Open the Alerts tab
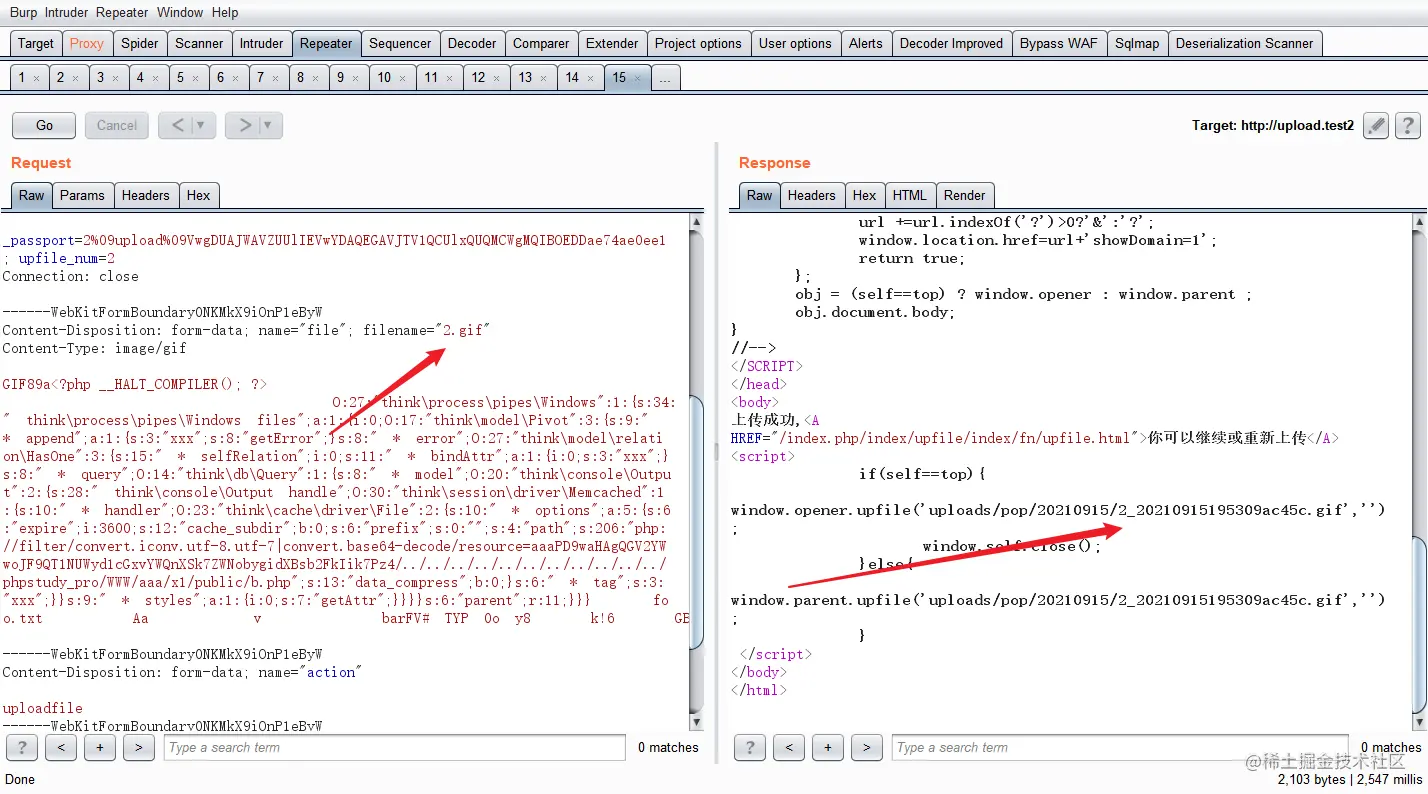 click(866, 43)
